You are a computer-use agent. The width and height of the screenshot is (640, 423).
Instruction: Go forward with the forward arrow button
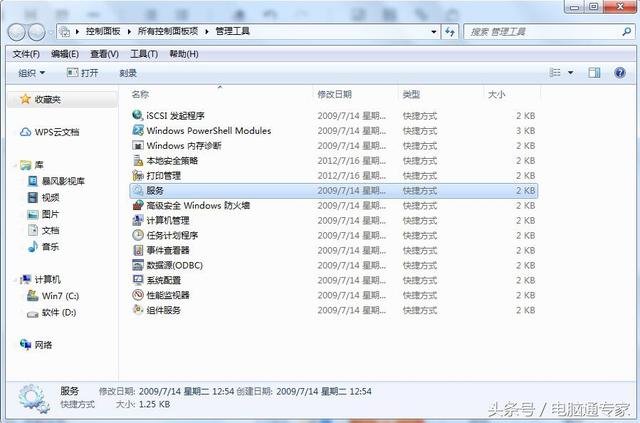pyautogui.click(x=37, y=32)
